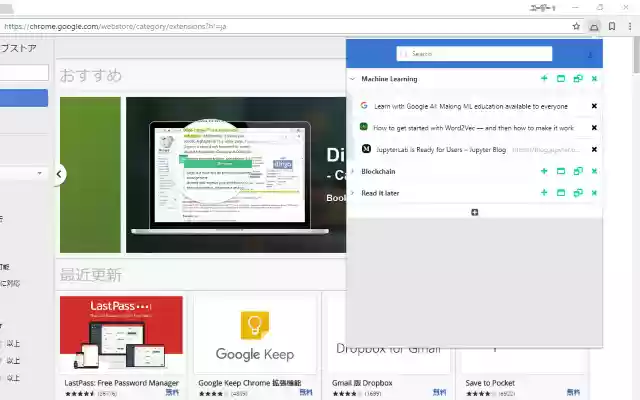
Task: Delete the Machine Learning group
Action: pyautogui.click(x=594, y=78)
